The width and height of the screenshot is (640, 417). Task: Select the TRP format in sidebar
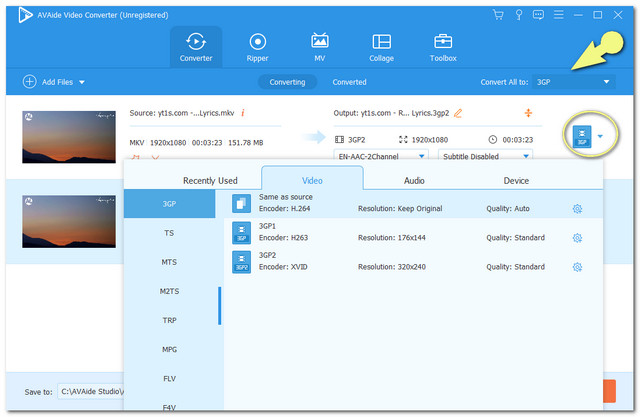pyautogui.click(x=169, y=320)
